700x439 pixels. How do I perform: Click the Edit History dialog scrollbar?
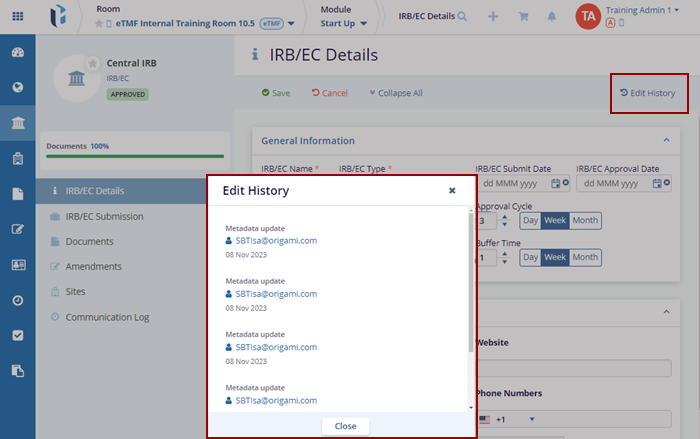pyautogui.click(x=471, y=290)
